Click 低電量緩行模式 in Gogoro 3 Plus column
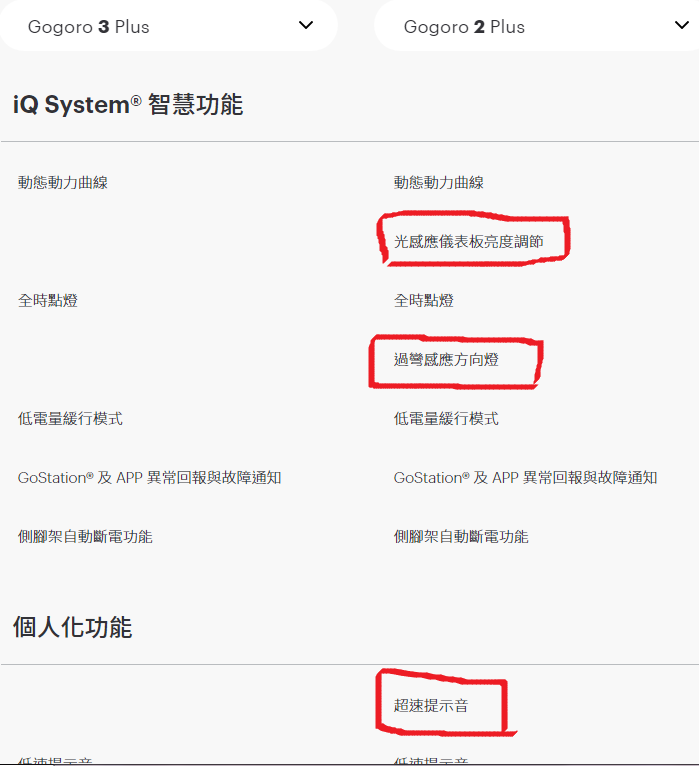The image size is (699, 776). pos(70,419)
